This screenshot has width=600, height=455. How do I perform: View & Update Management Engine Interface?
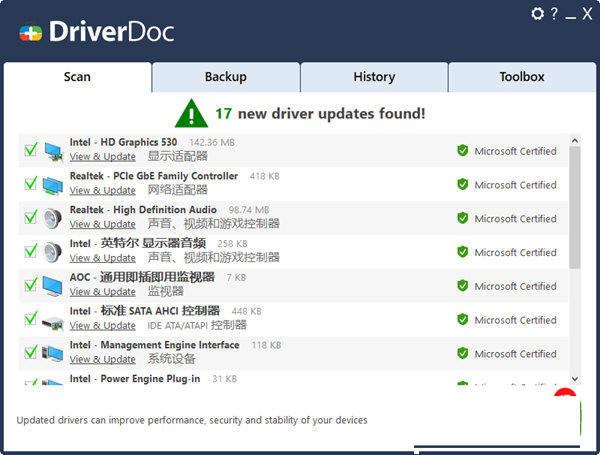[x=103, y=359]
